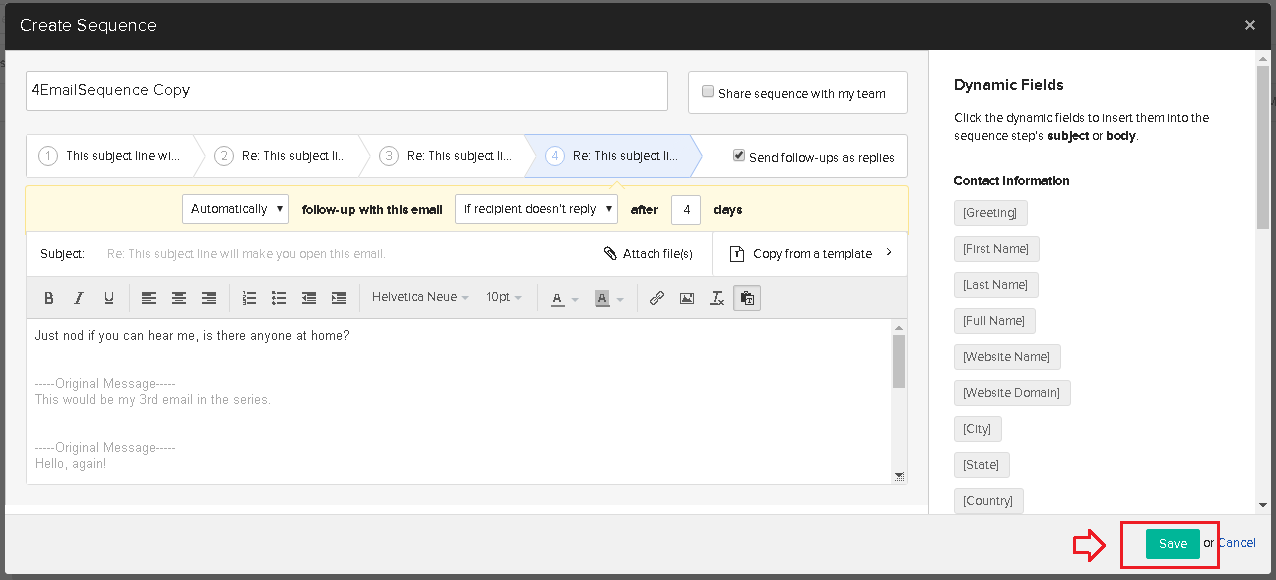Apply italic formatting
Image resolution: width=1276 pixels, height=580 pixels.
tap(79, 298)
